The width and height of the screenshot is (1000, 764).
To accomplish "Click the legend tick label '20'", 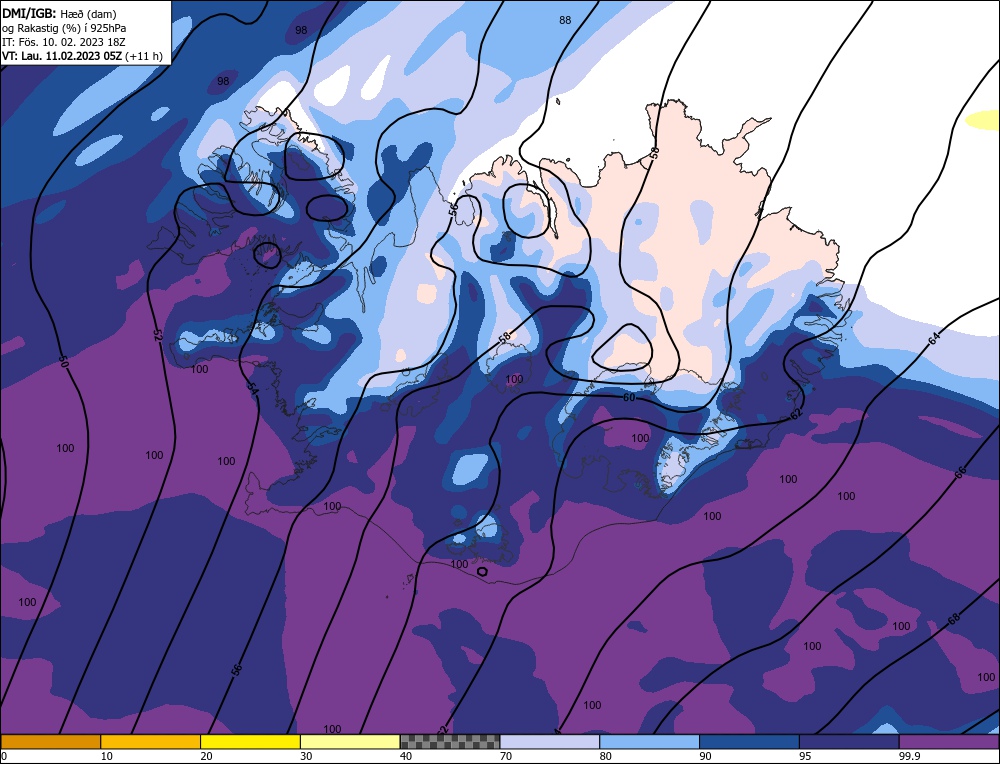I will click(x=206, y=756).
